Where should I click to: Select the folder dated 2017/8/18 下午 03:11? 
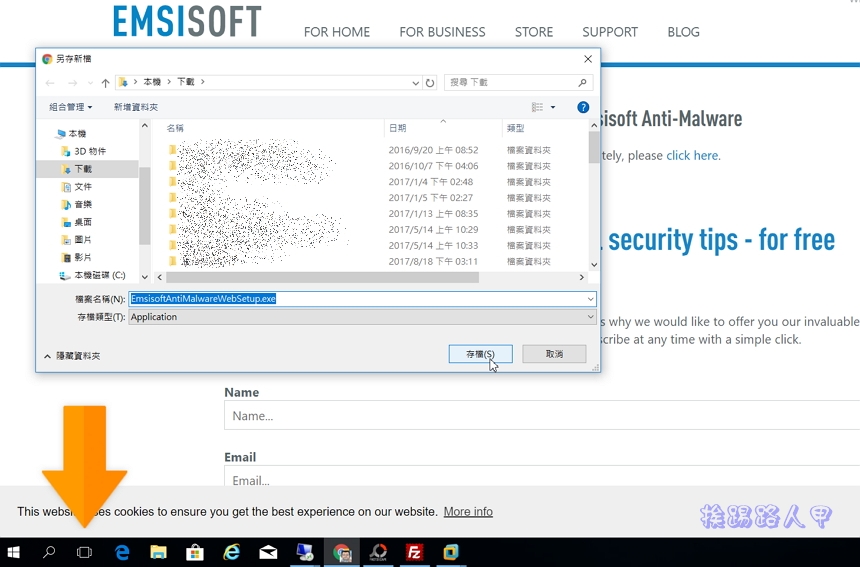[x=359, y=261]
